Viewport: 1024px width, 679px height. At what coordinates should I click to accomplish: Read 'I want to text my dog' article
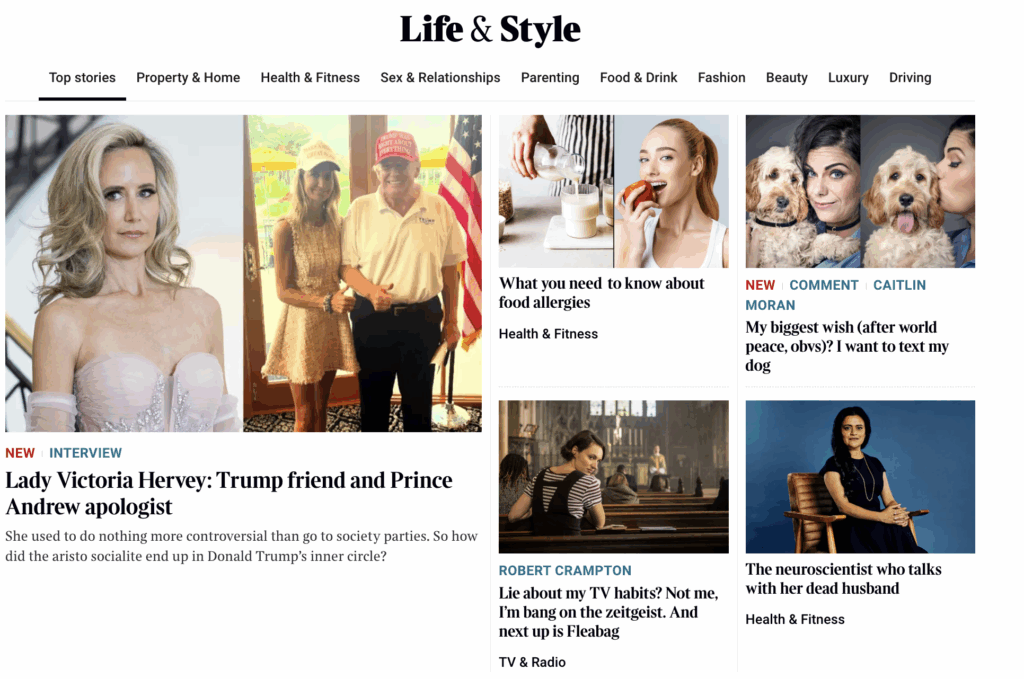click(847, 346)
